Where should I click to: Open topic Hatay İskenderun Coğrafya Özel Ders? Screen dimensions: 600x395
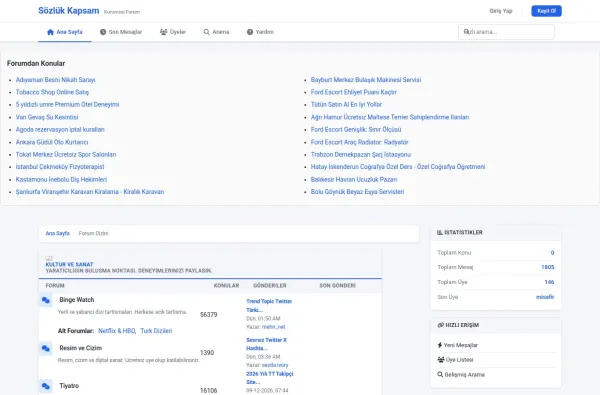tap(398, 167)
